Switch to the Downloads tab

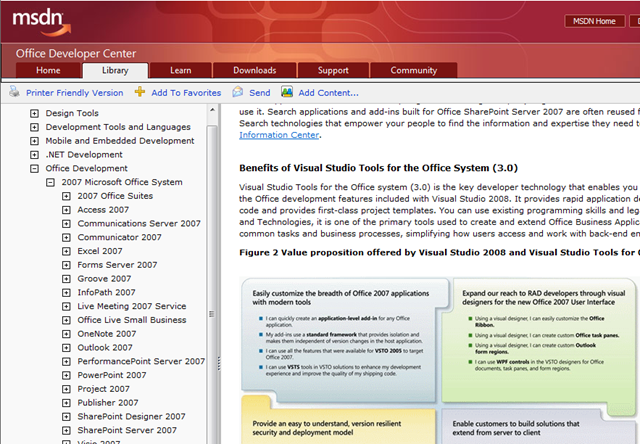[255, 71]
